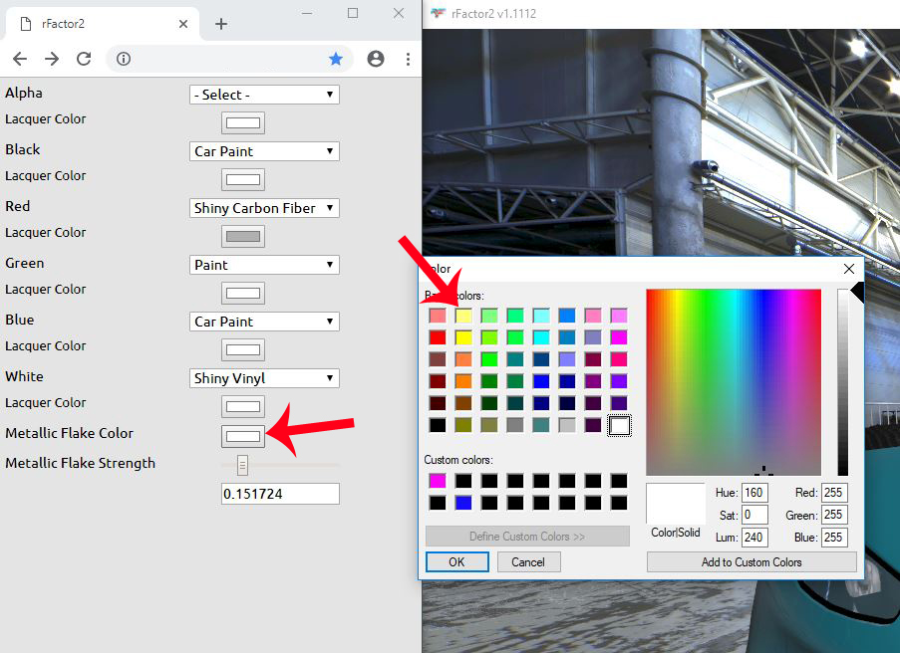Viewport: 900px width, 653px height.
Task: Click the luminance slider bar
Action: tap(842, 382)
